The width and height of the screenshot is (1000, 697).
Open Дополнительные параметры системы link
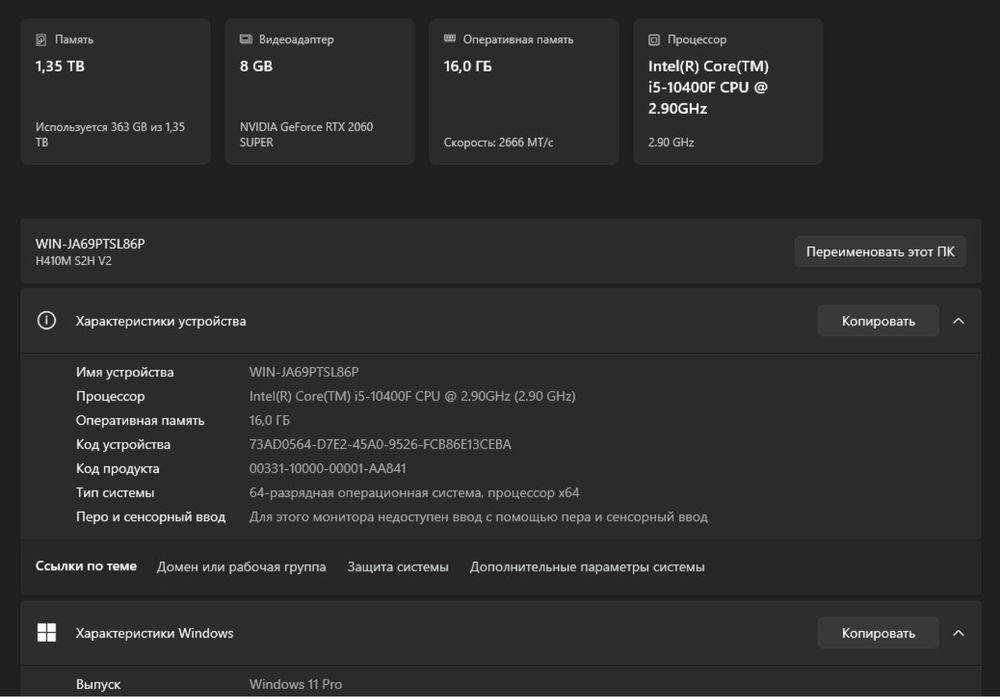pyautogui.click(x=587, y=566)
